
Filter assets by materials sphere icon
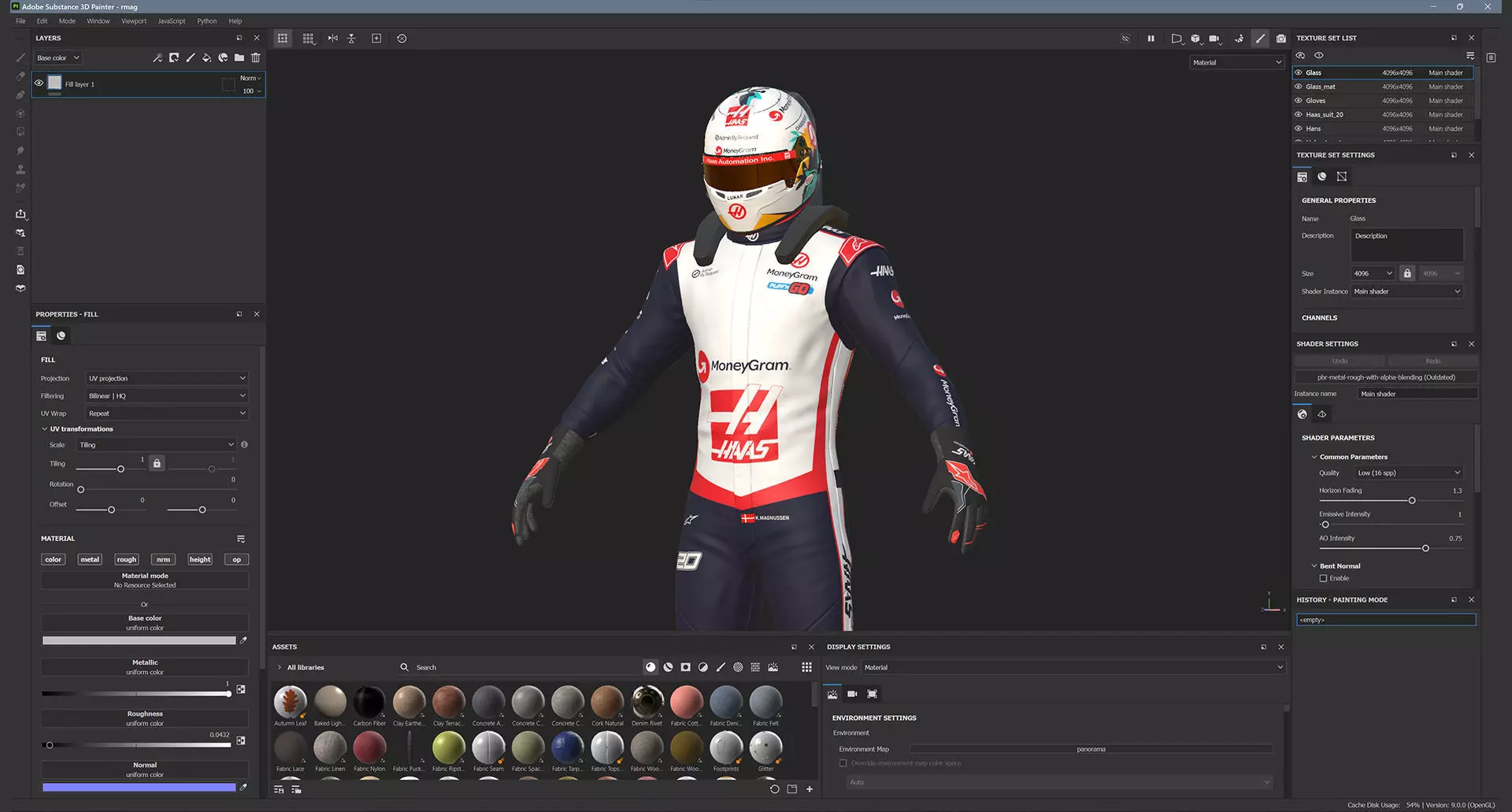pos(650,667)
